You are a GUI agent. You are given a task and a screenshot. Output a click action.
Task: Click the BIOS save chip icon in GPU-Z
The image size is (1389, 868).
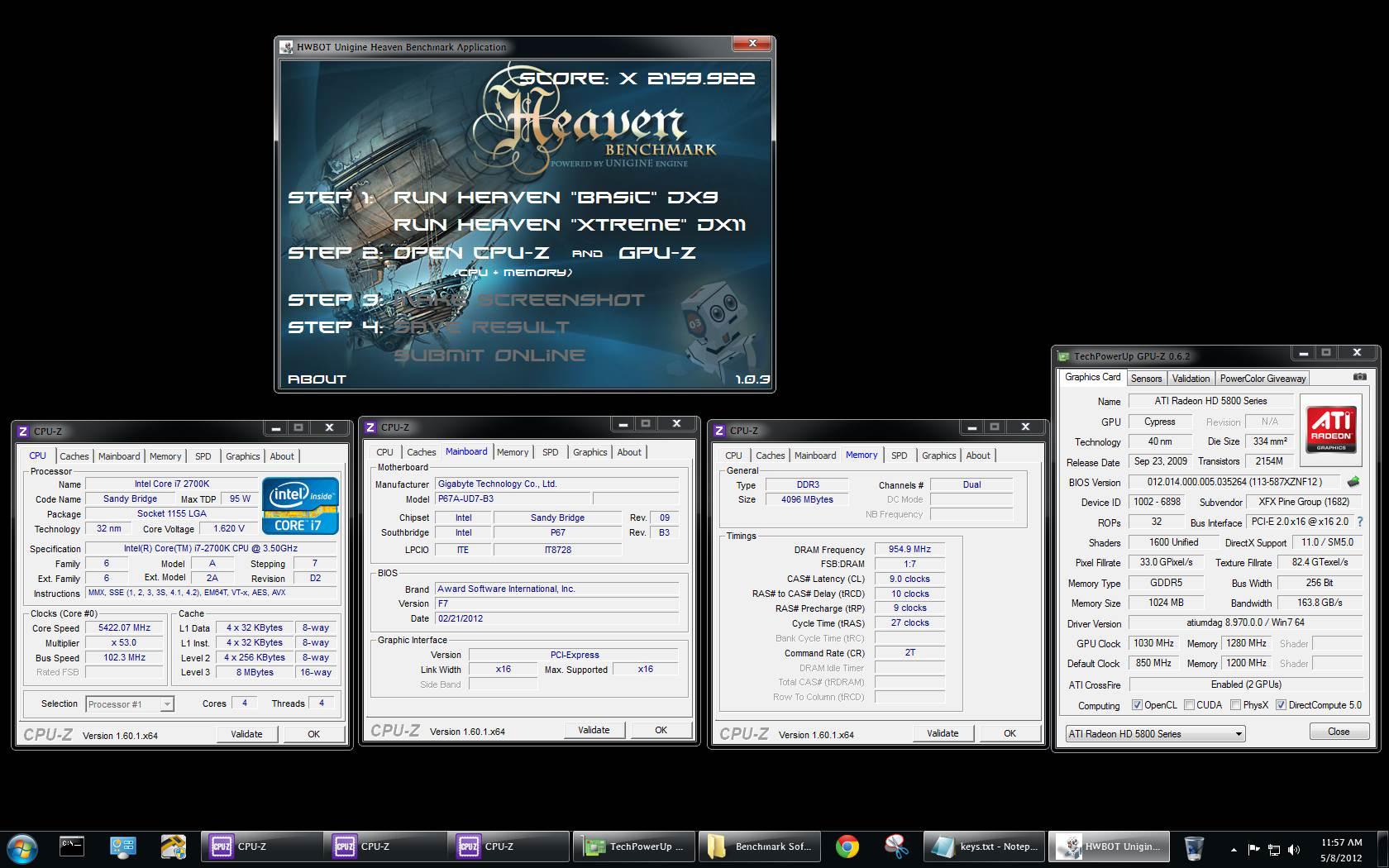[1353, 481]
